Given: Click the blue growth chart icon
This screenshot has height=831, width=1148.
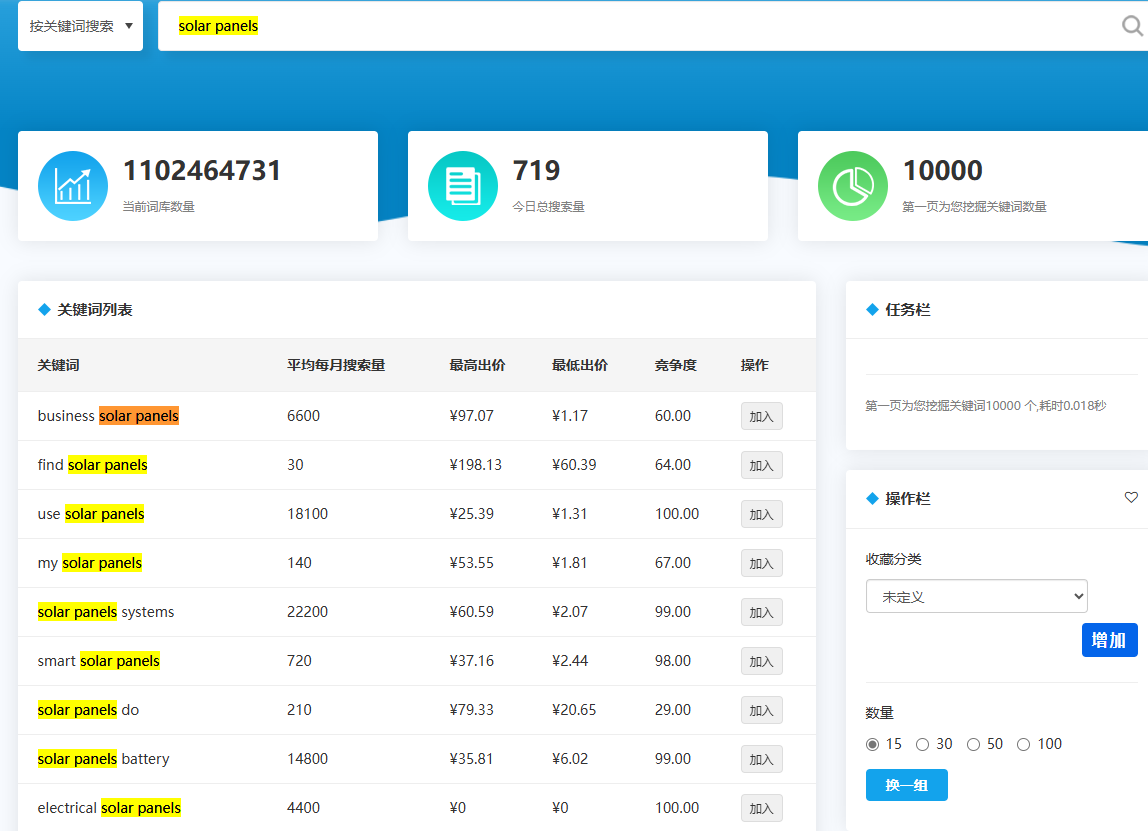Looking at the screenshot, I should (73, 186).
